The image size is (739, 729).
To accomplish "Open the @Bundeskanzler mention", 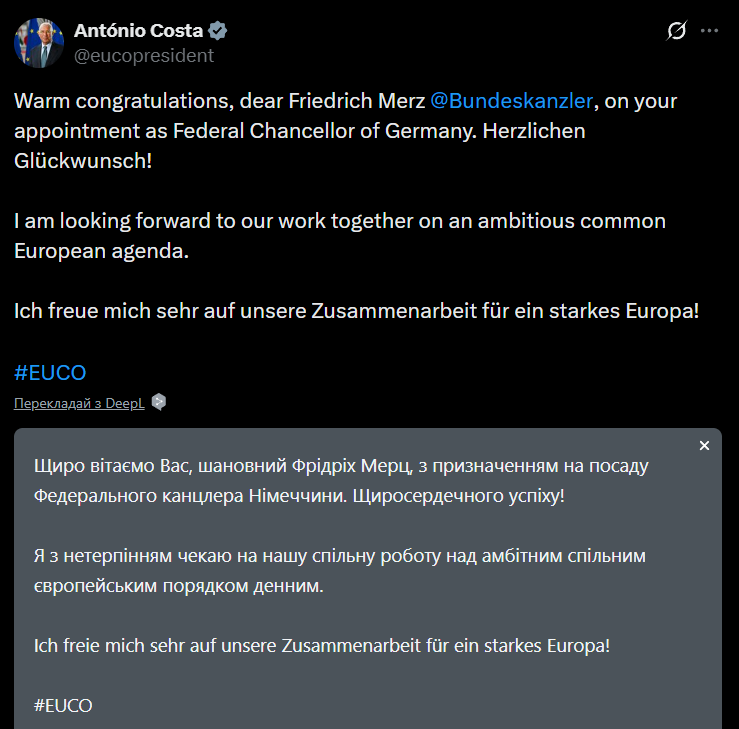I will coord(512,101).
